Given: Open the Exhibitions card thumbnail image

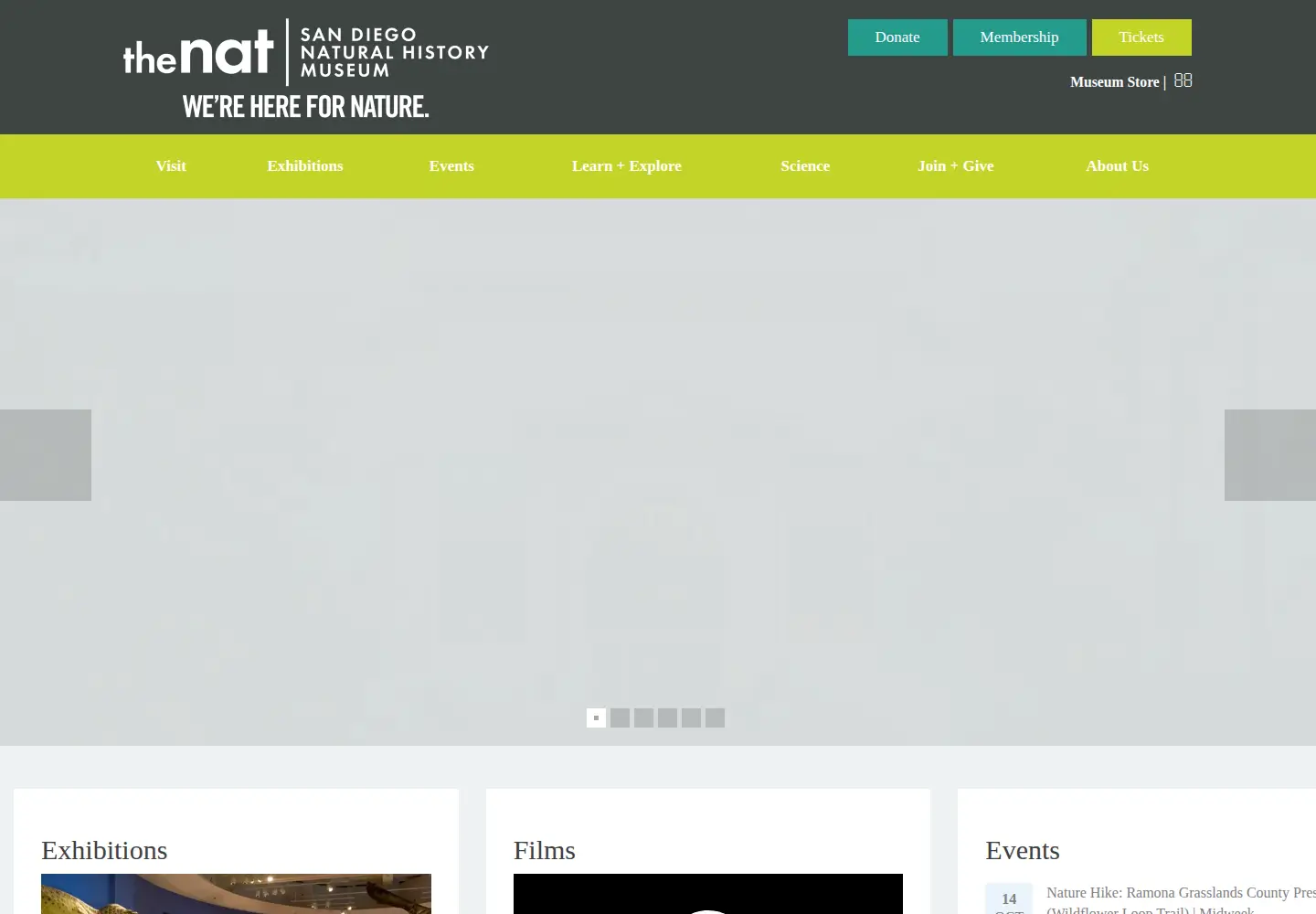Looking at the screenshot, I should [236, 894].
